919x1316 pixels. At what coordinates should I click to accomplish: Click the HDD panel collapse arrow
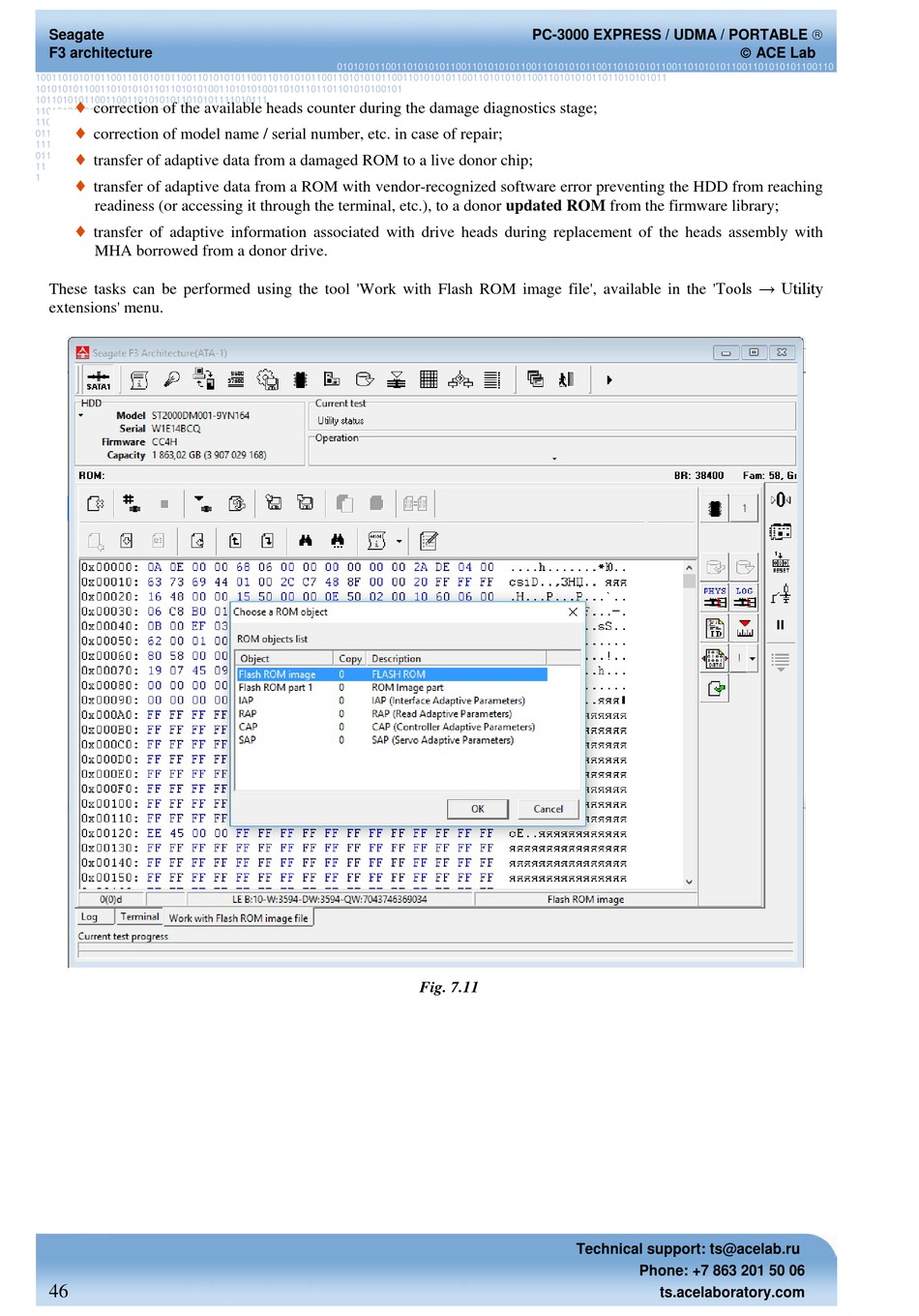[x=81, y=416]
